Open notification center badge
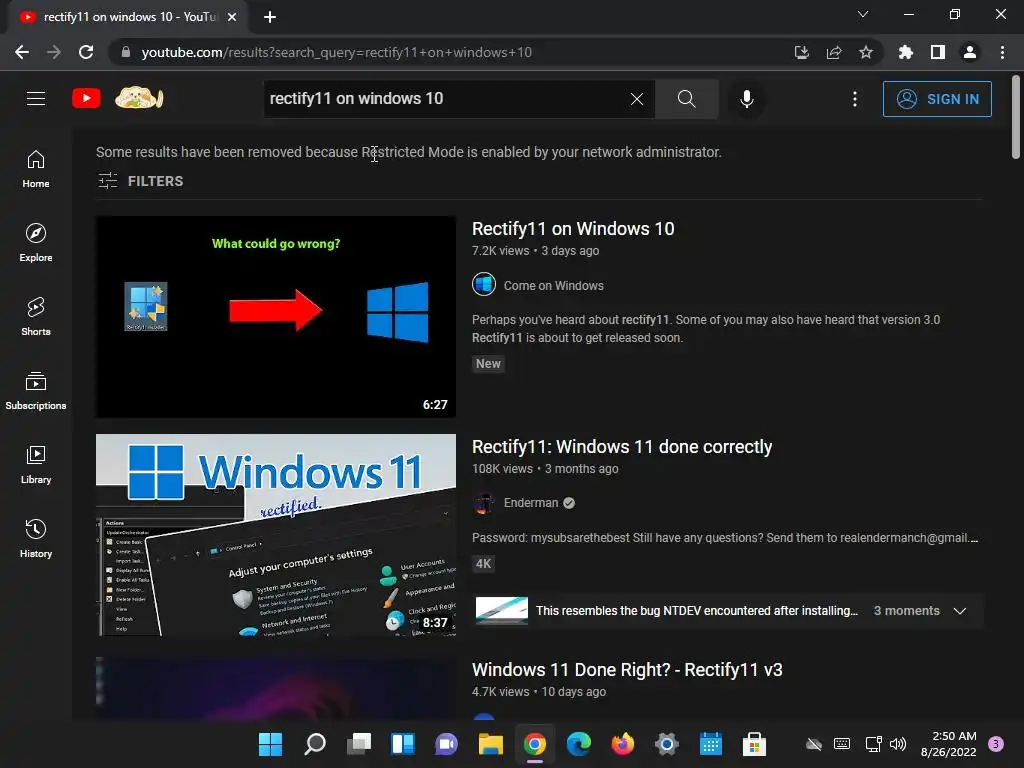Image resolution: width=1024 pixels, height=768 pixels. [x=995, y=744]
